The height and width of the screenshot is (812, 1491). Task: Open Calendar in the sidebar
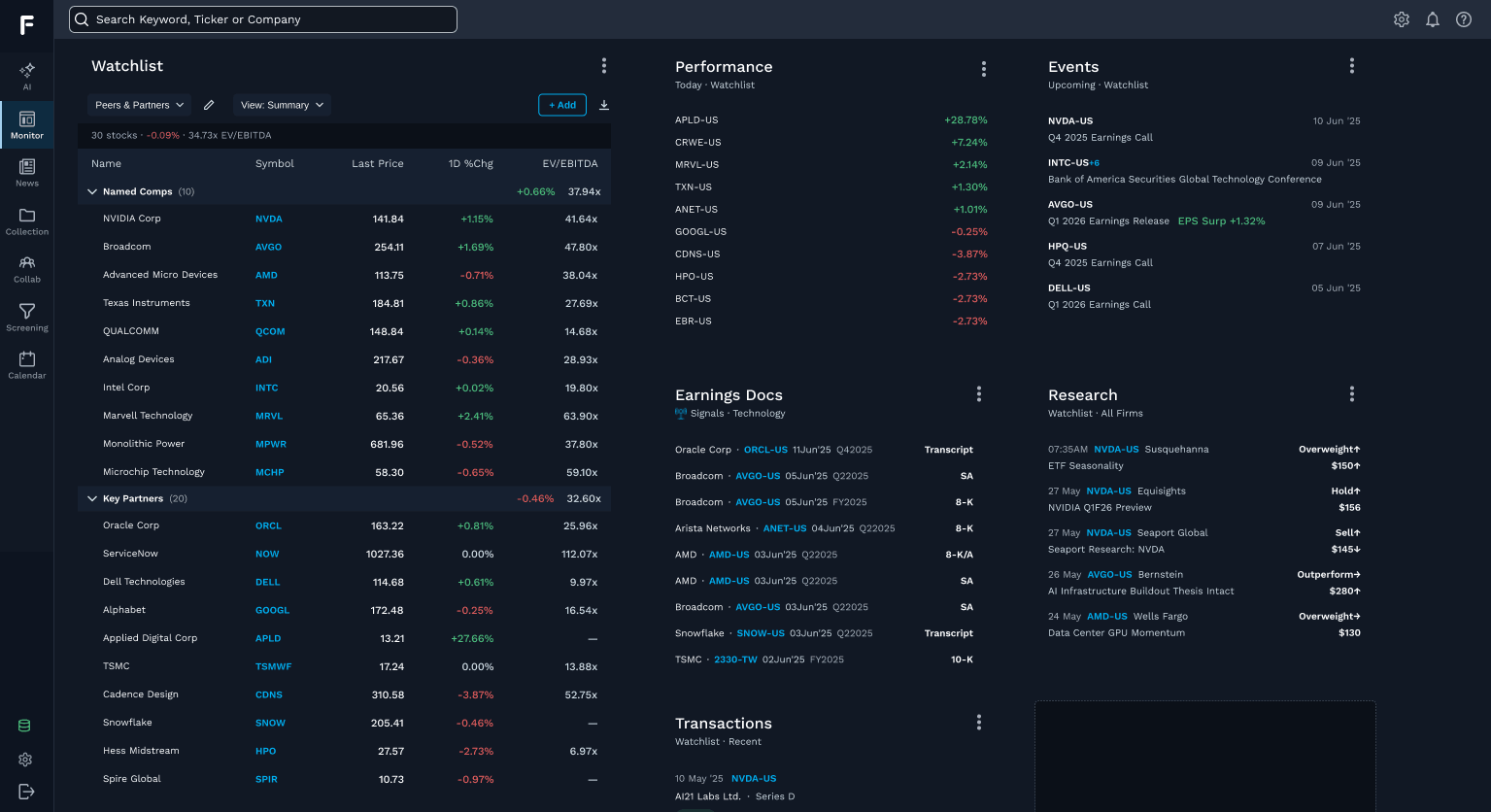(x=27, y=365)
